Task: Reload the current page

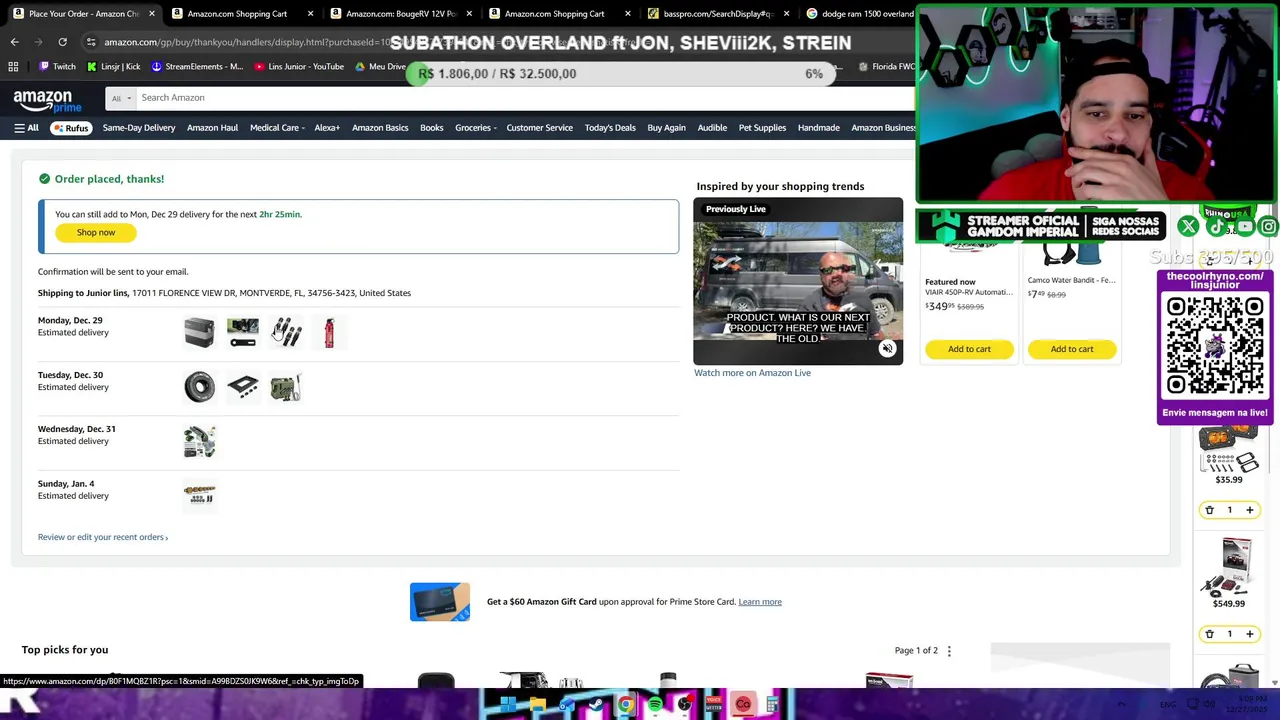Action: coord(62,42)
